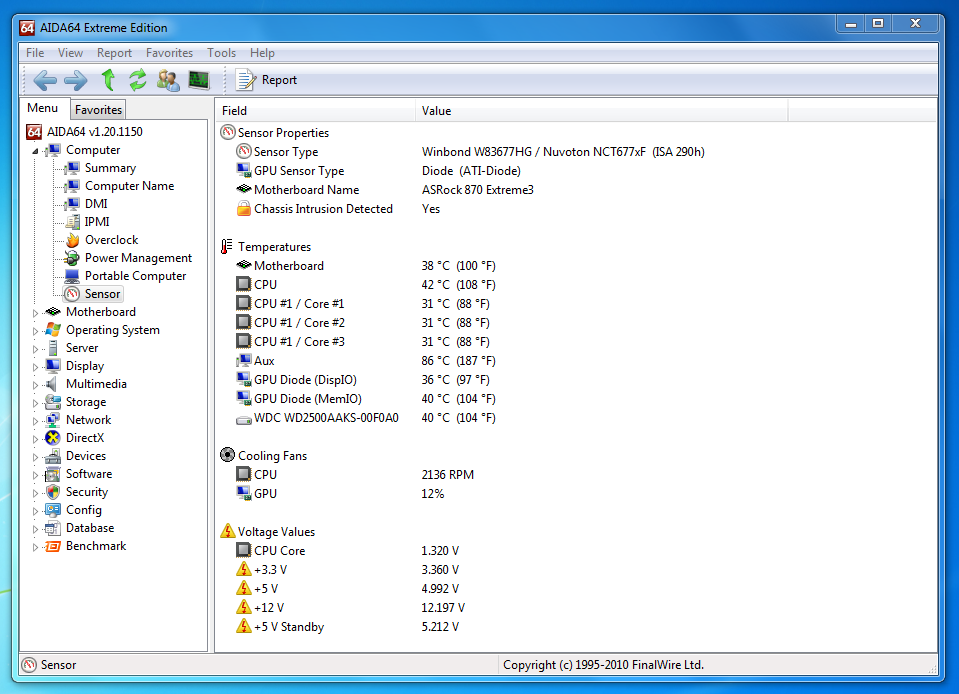Click the green Up arrow icon
This screenshot has width=959, height=694.
click(x=108, y=80)
